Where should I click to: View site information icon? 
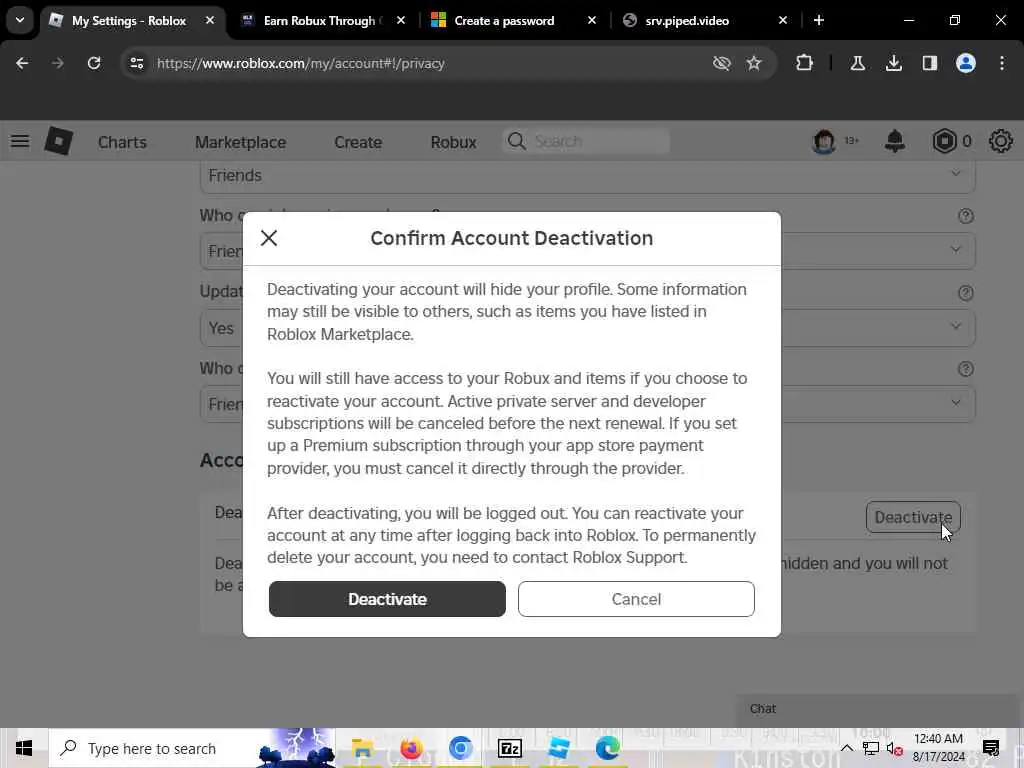[x=136, y=63]
